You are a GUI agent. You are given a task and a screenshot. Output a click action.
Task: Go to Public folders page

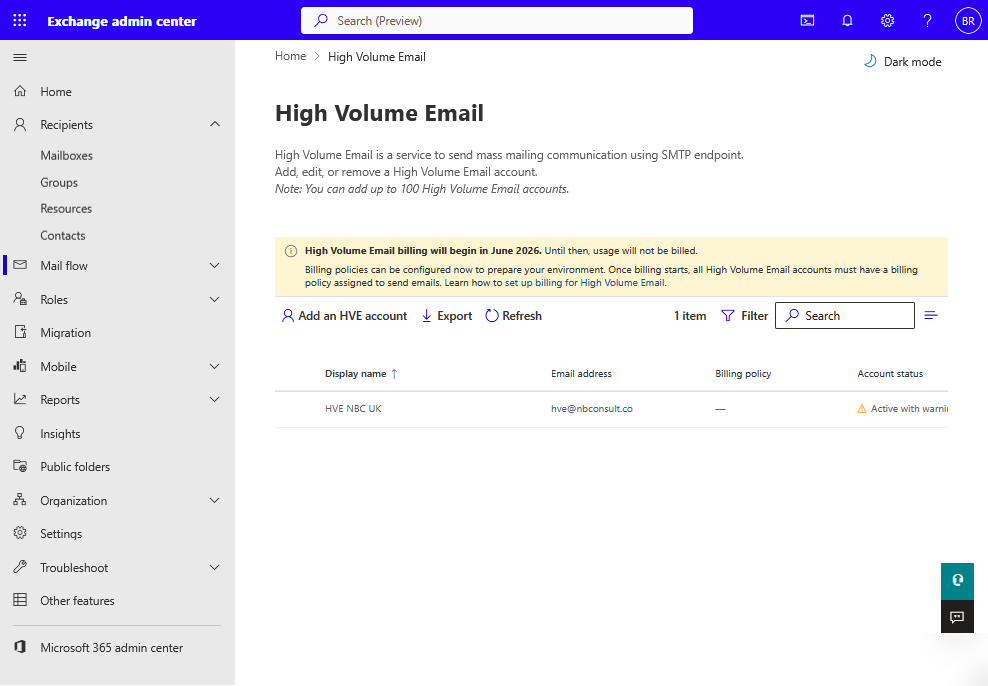75,467
